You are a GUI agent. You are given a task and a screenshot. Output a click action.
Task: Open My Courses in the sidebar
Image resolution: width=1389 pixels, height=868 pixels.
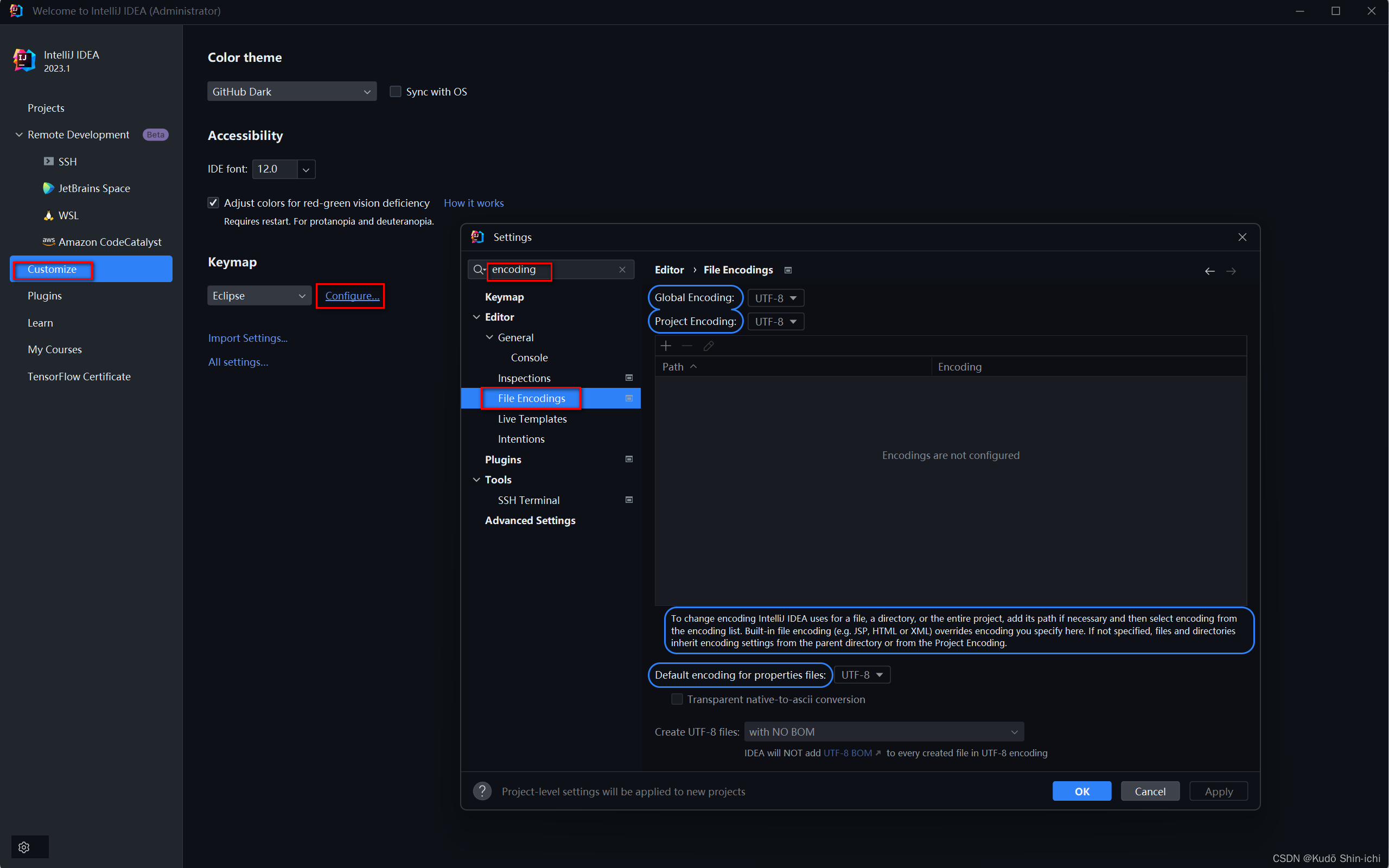click(54, 349)
